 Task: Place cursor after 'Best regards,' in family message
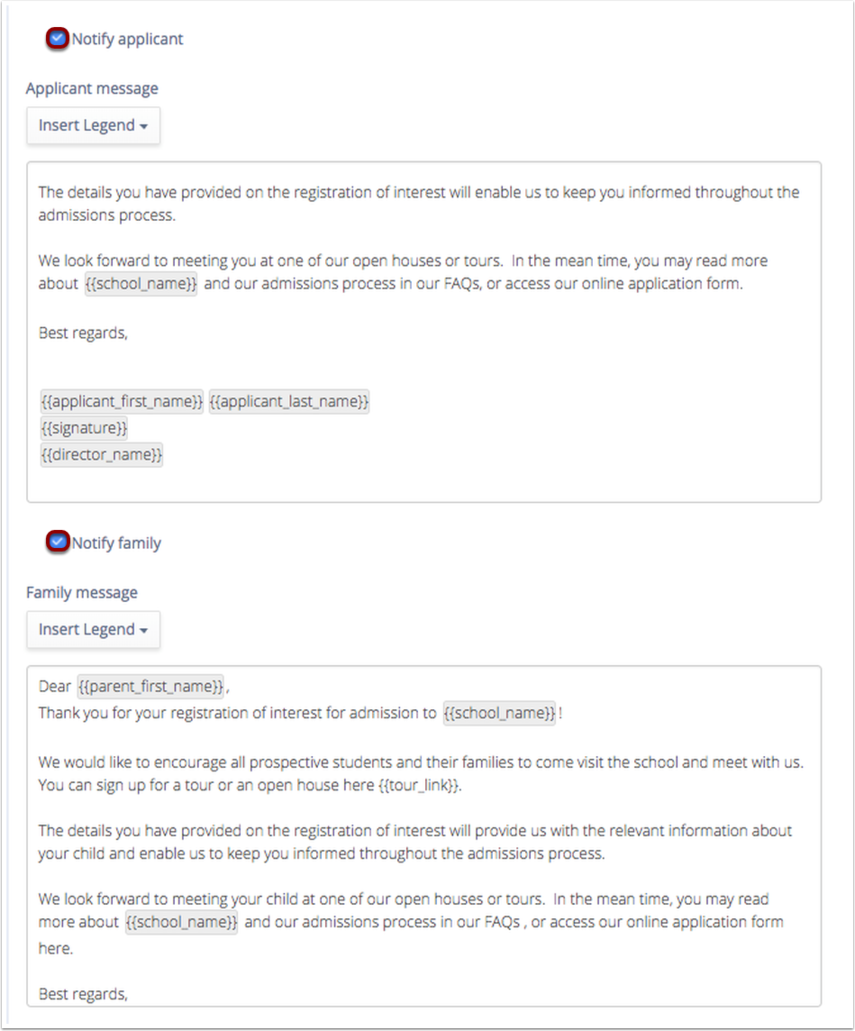click(x=130, y=994)
